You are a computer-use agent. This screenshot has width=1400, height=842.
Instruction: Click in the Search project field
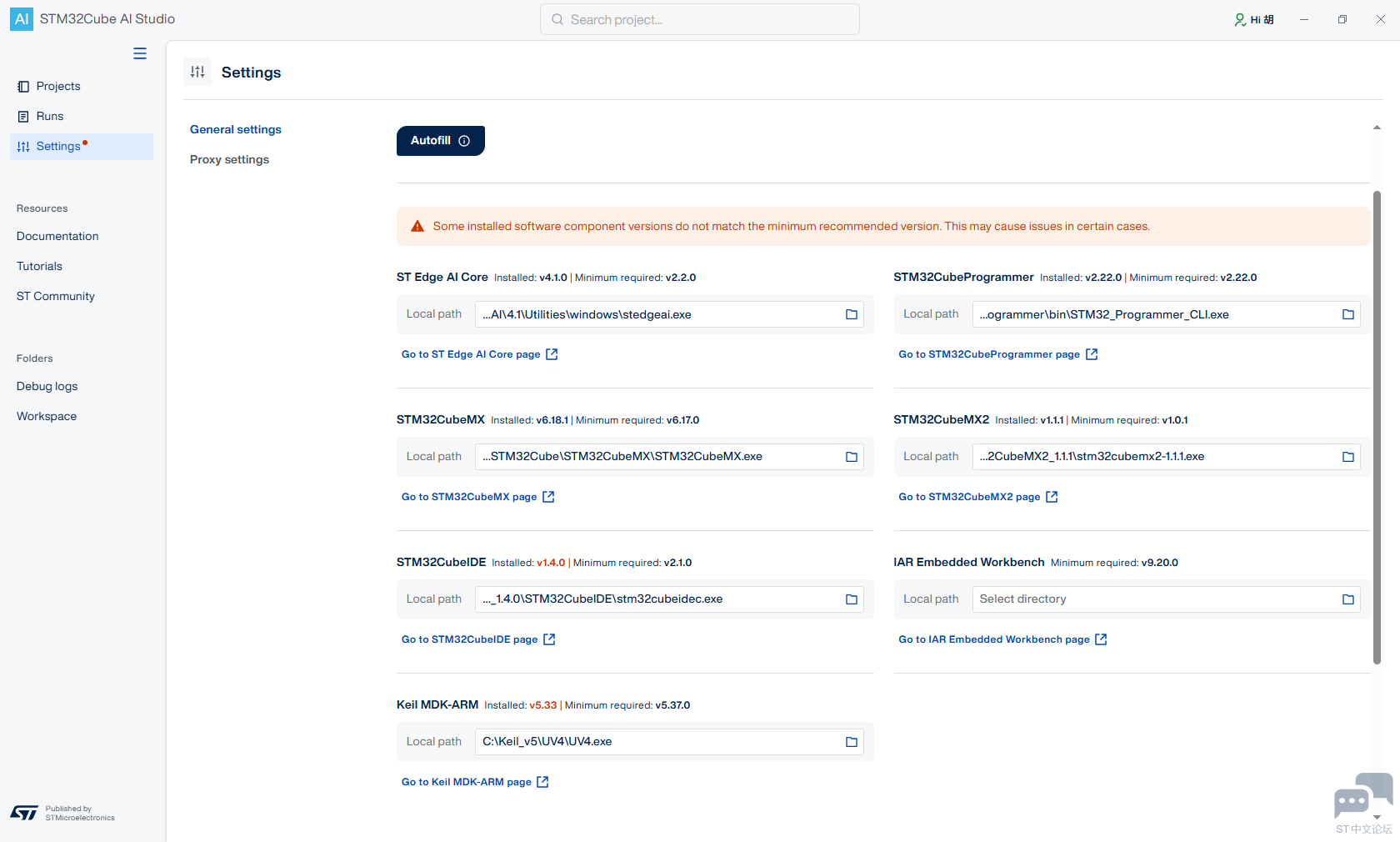(700, 19)
